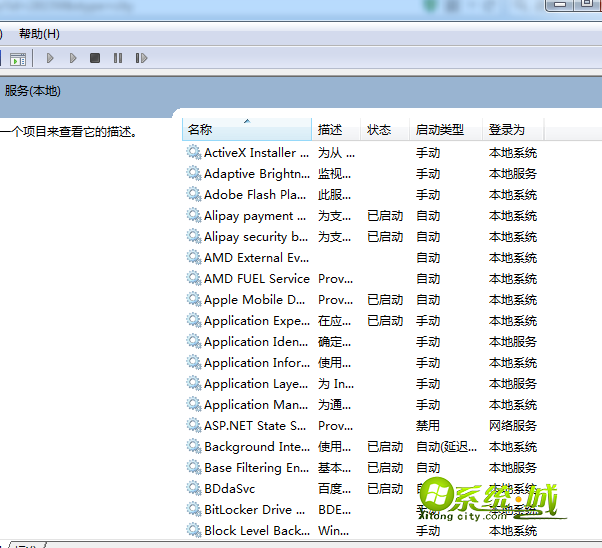Click the Stop Service toolbar button

coord(95,59)
